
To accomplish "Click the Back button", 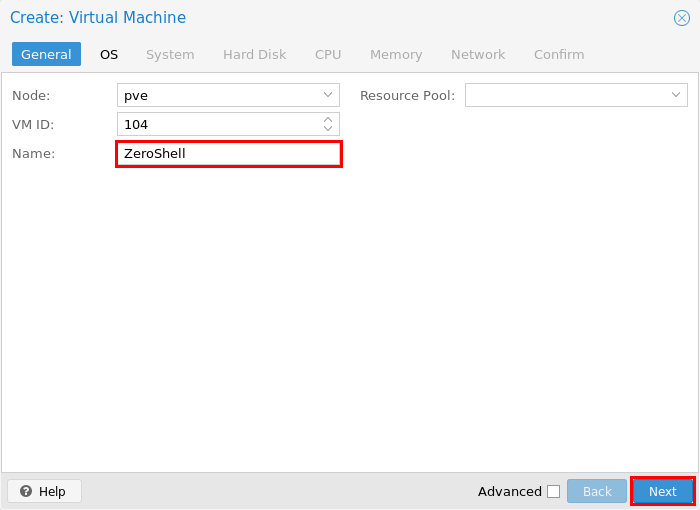I will point(597,491).
